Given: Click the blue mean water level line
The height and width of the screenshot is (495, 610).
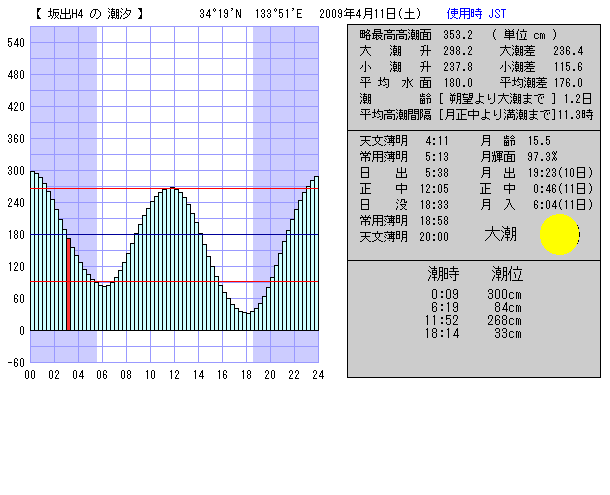Looking at the screenshot, I should (x=174, y=235).
